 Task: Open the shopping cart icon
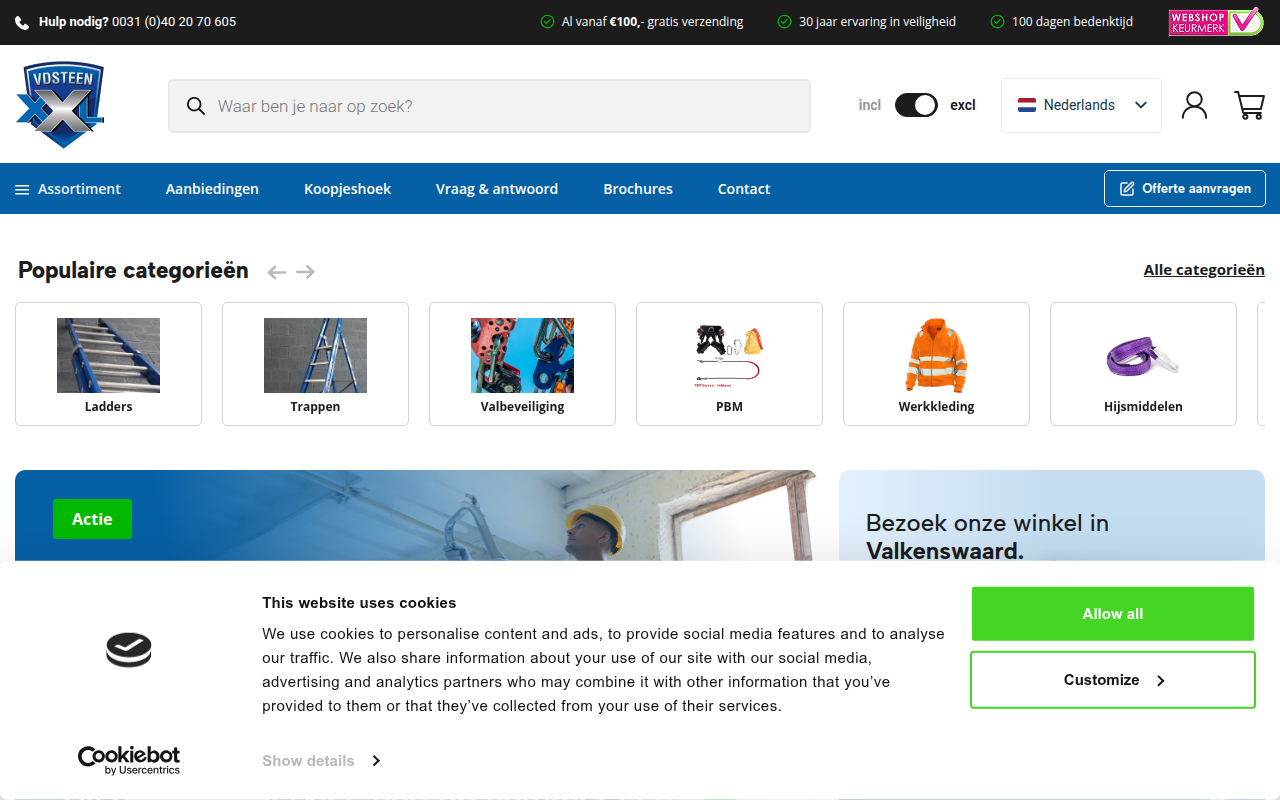click(1249, 105)
